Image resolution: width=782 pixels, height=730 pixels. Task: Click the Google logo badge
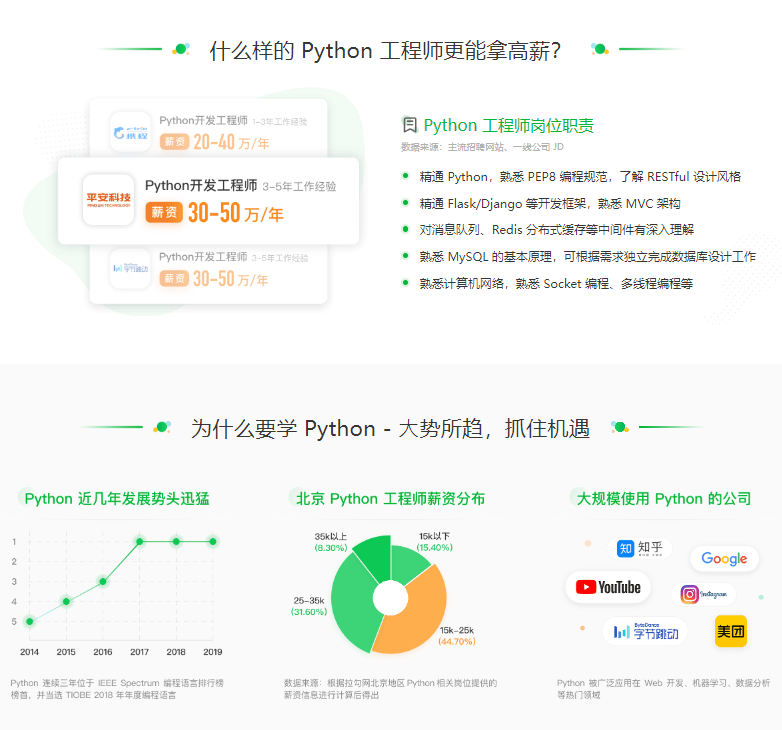(724, 558)
